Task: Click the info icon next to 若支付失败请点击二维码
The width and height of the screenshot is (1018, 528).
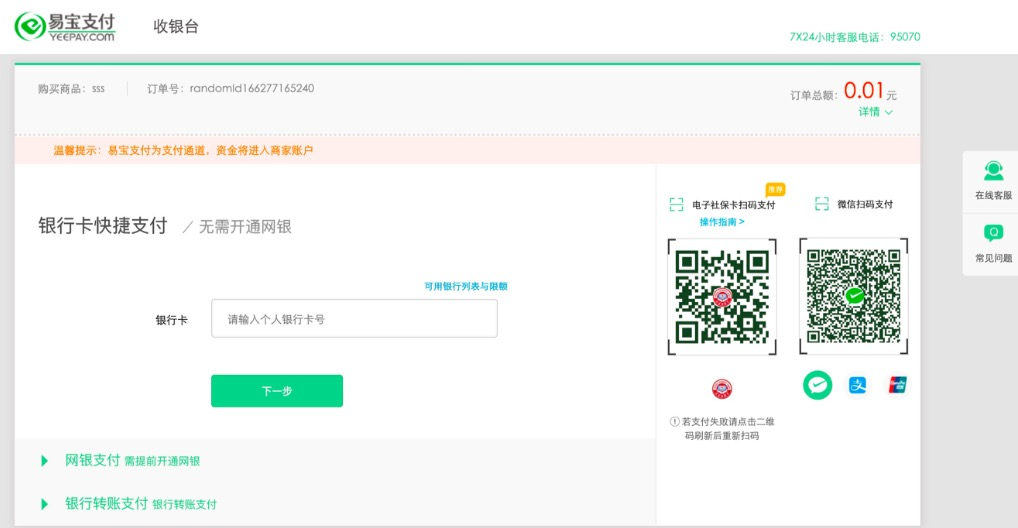Action: (x=675, y=421)
